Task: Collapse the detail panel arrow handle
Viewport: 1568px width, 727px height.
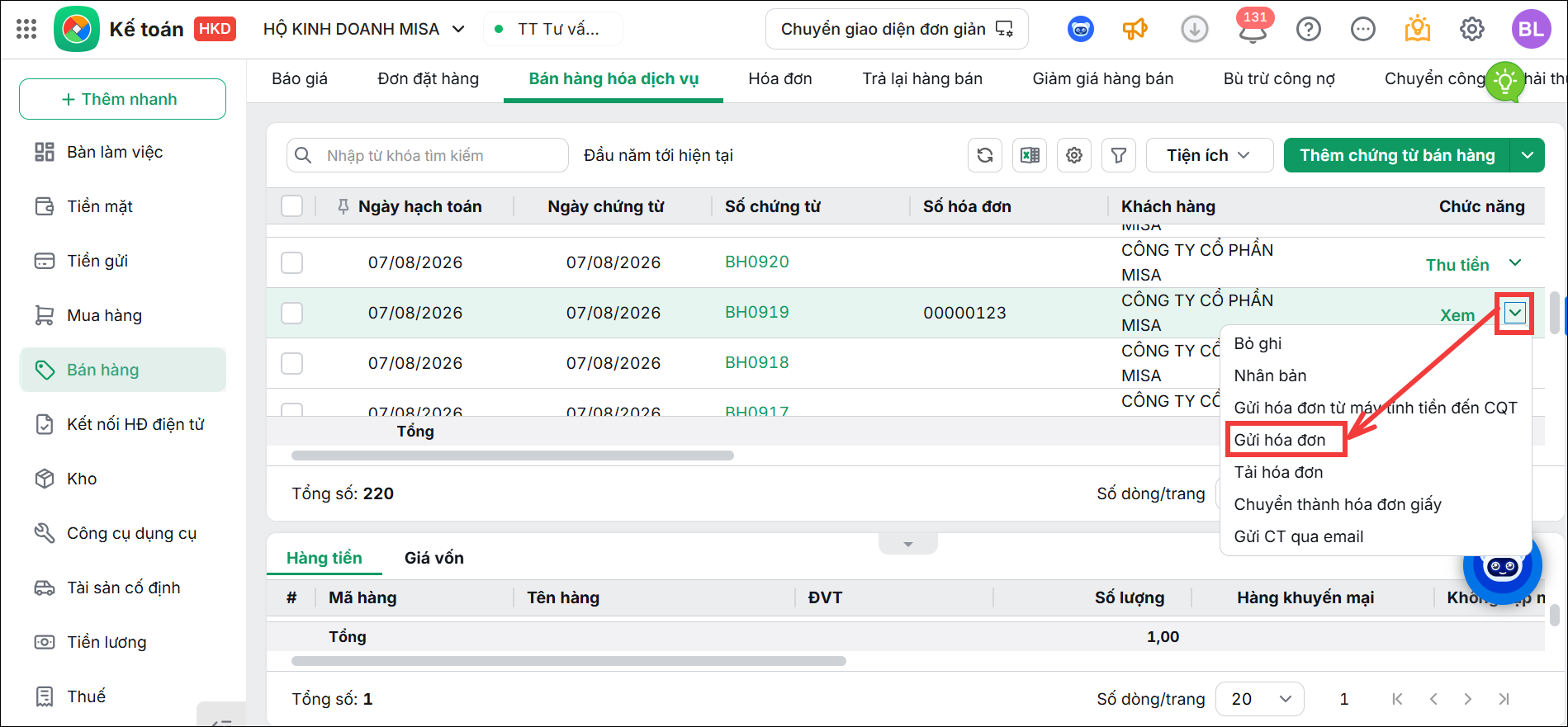Action: coord(907,544)
